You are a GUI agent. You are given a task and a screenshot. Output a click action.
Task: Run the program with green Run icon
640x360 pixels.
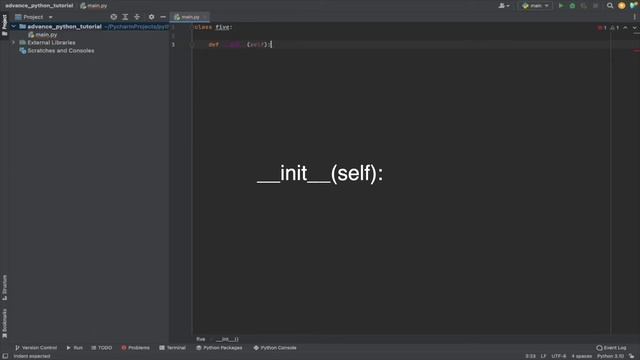pos(561,6)
